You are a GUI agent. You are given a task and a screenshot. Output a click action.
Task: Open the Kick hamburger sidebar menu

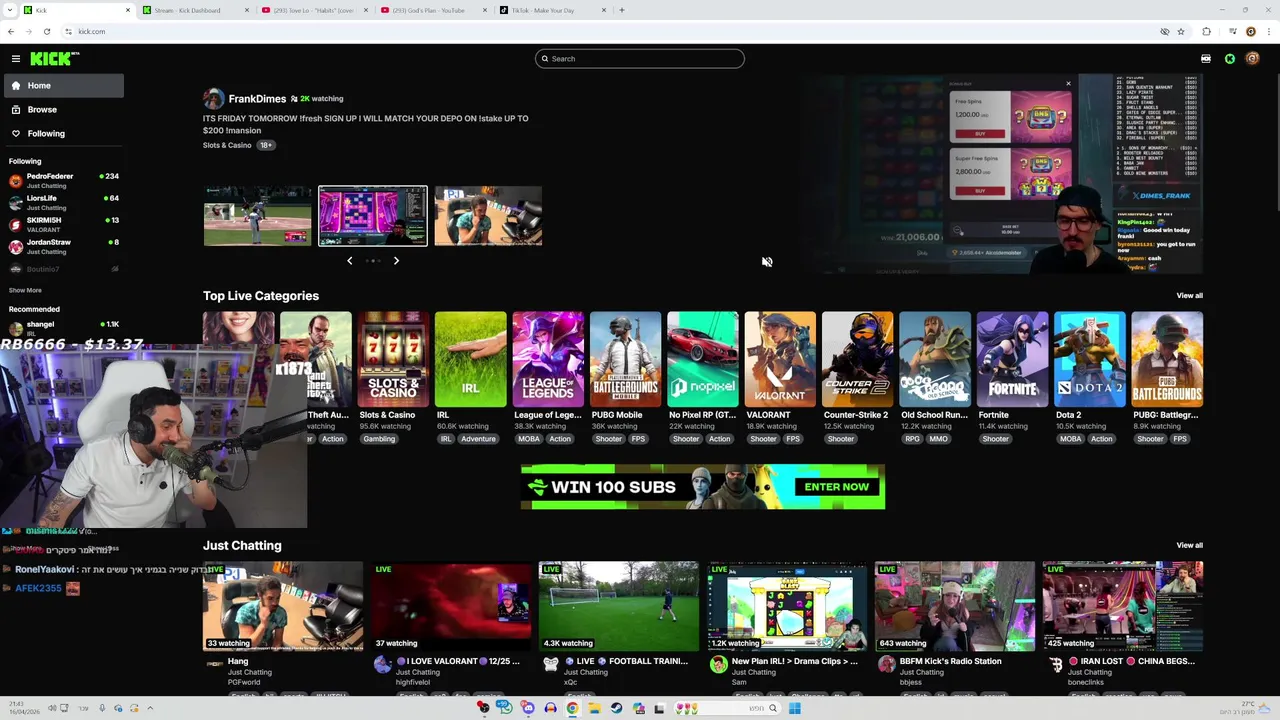(16, 59)
